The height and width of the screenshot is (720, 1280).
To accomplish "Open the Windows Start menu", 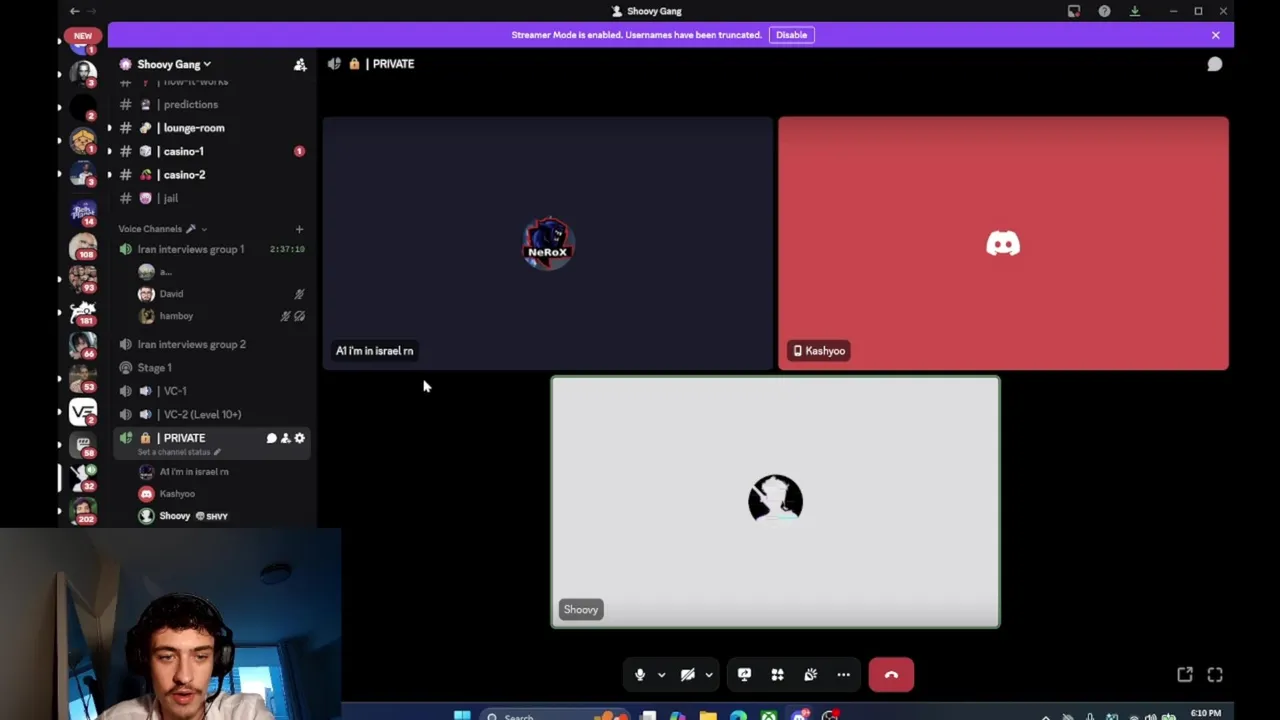I will click(462, 714).
